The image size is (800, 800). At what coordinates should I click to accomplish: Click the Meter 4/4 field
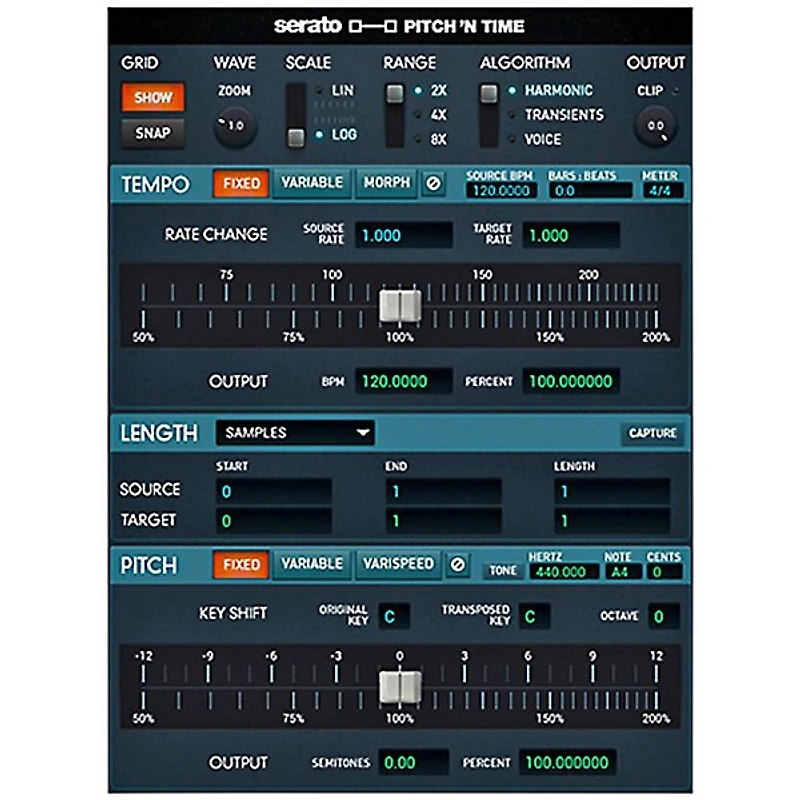[663, 191]
